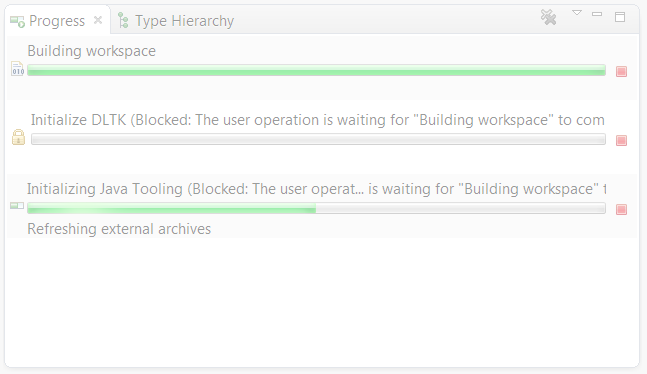
Task: Click the Initialize DLTK empty progress bar
Action: click(318, 139)
